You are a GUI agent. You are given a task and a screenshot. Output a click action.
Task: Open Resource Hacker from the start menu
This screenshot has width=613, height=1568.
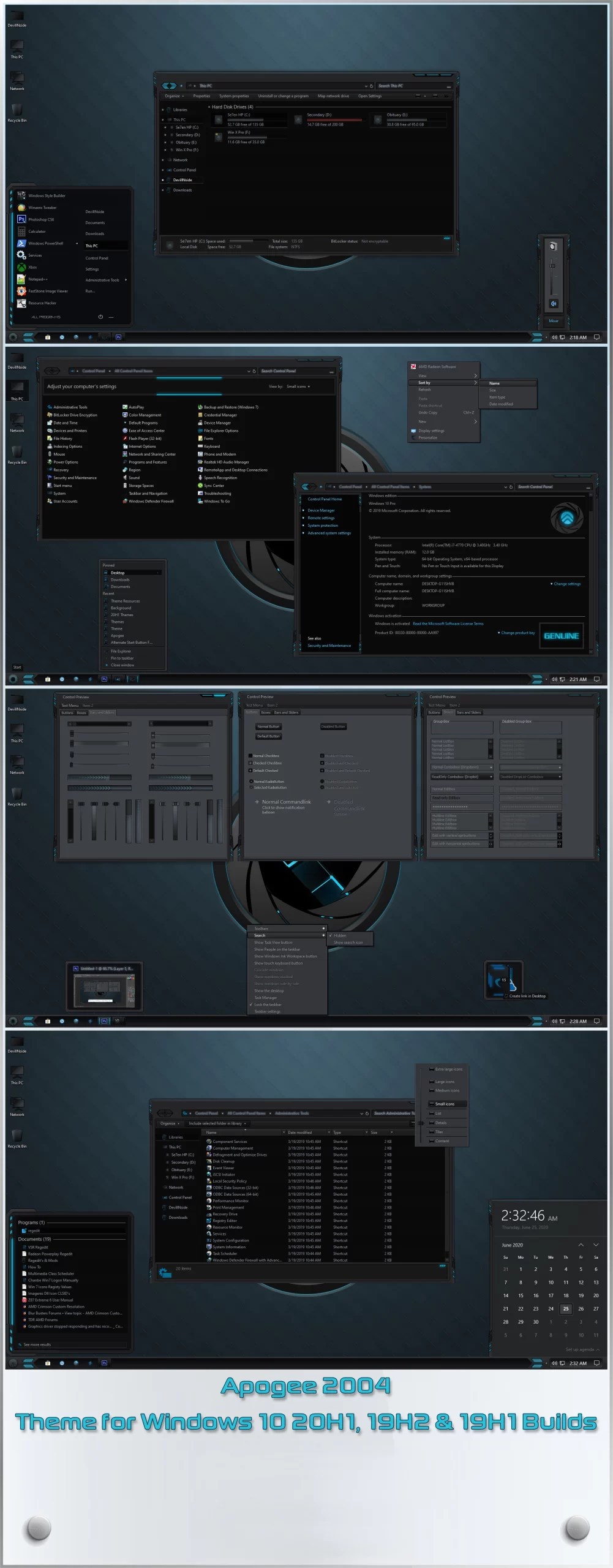pyautogui.click(x=37, y=303)
